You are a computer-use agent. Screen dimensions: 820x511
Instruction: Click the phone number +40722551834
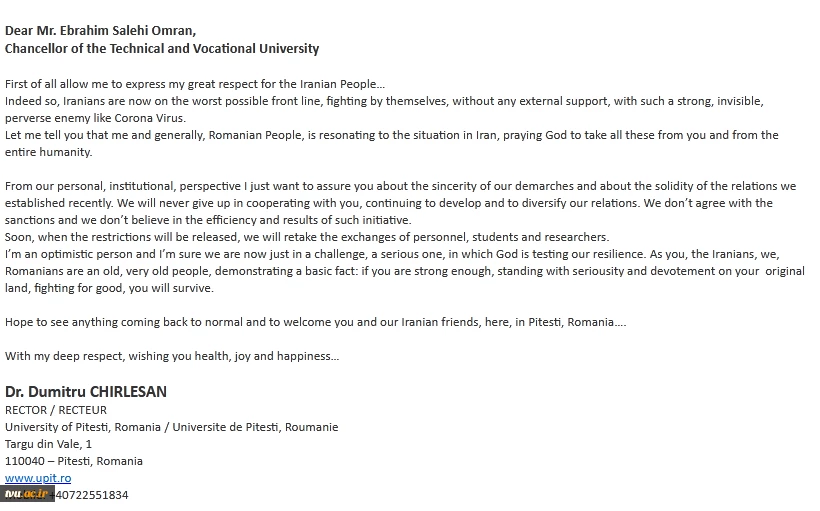(x=92, y=495)
